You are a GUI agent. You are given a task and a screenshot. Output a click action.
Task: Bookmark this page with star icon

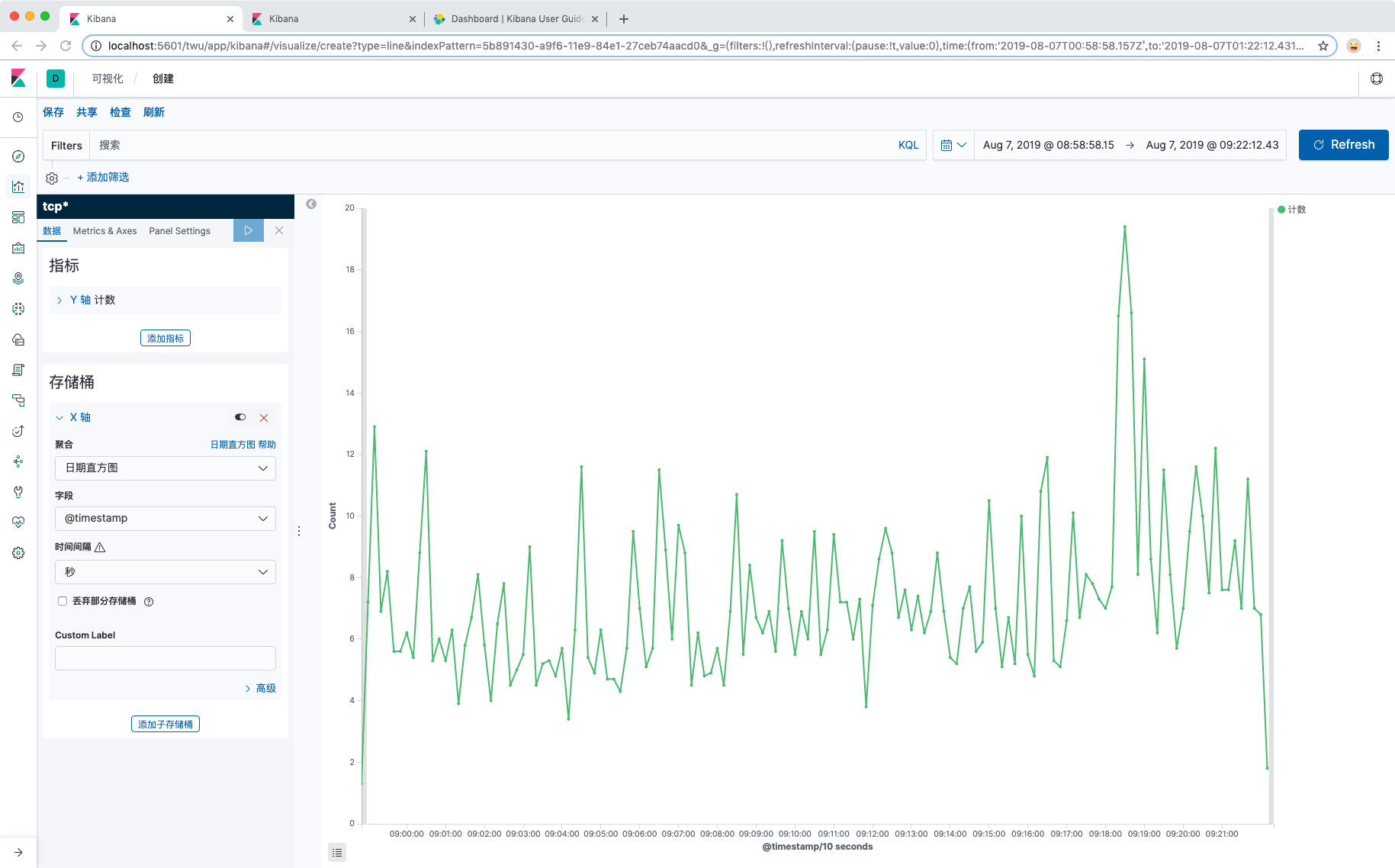[x=1323, y=46]
